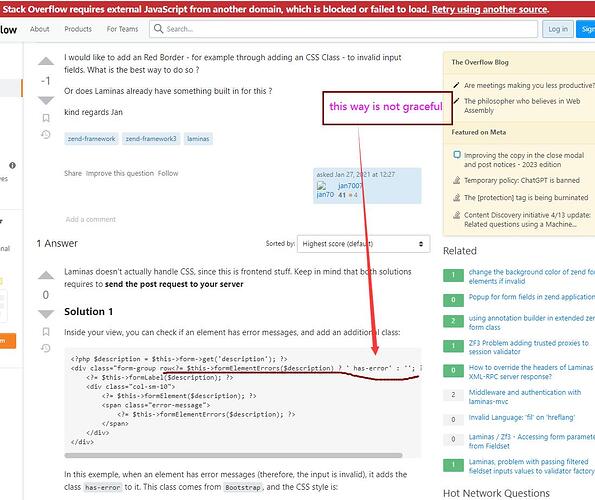This screenshot has height=500, width=595.
Task: Show the question's activity history icon
Action: tap(46, 134)
